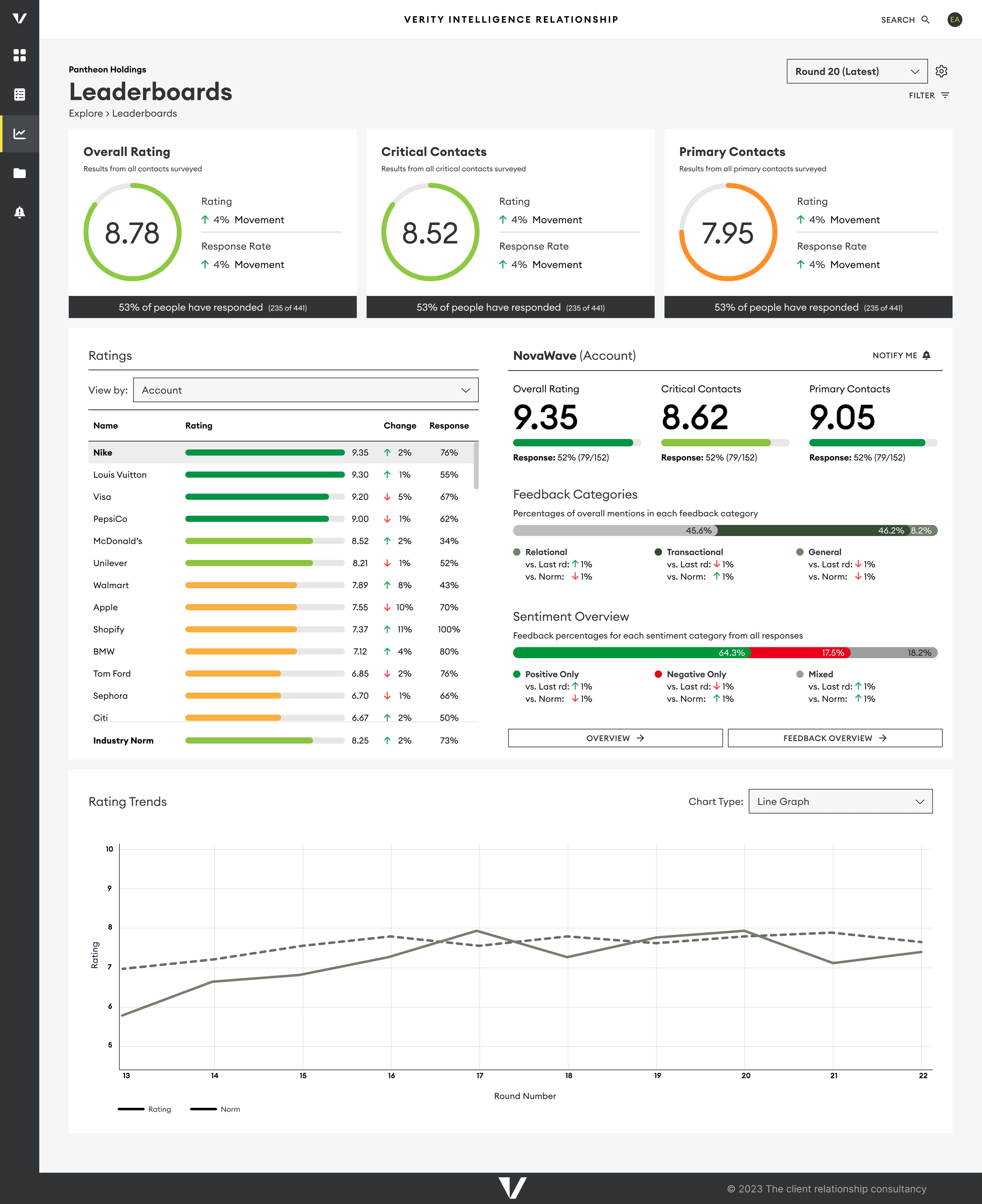
Task: Click the Verity logo in sidebar
Action: pos(19,18)
